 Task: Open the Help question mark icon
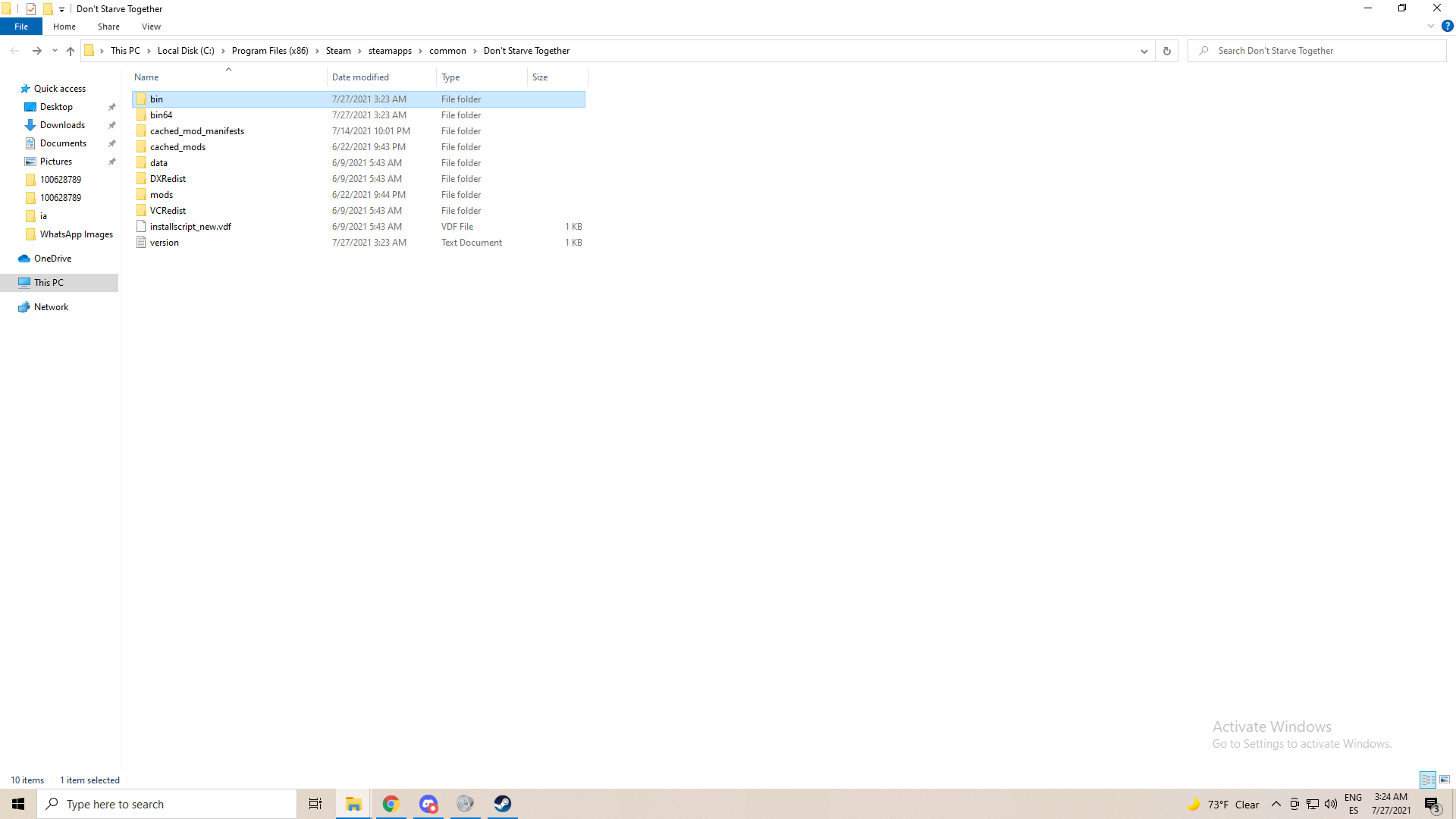point(1447,26)
